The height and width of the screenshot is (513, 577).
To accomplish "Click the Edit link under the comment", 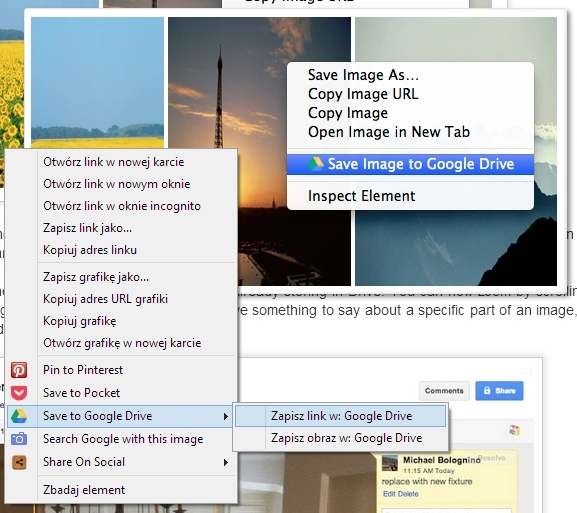I will pos(389,494).
